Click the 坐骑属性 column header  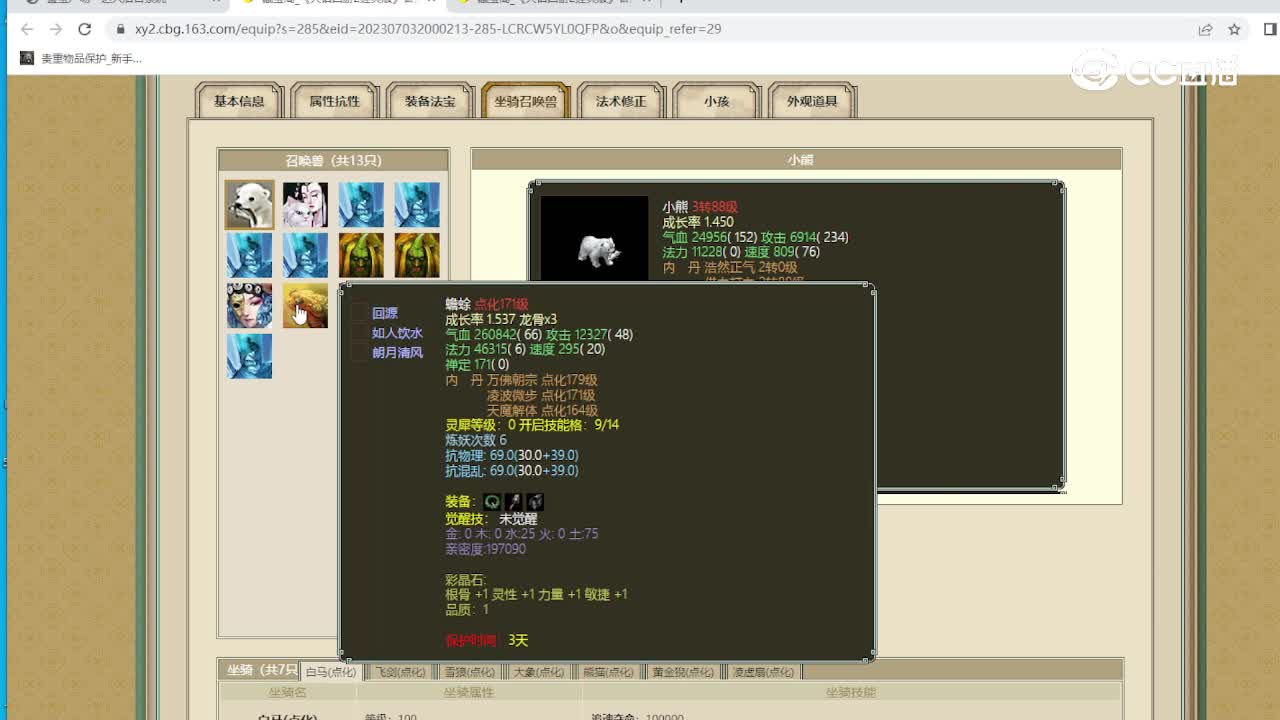[469, 692]
